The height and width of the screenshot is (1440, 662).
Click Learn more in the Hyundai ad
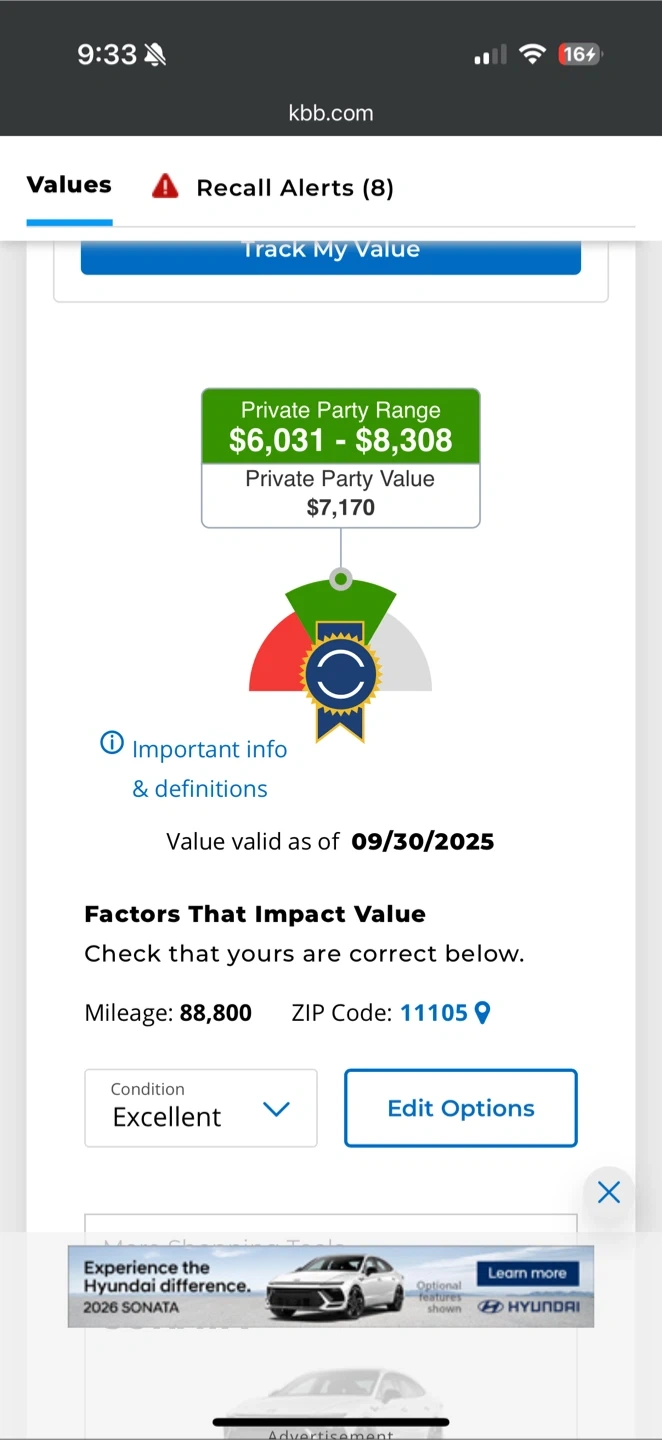click(x=527, y=1273)
